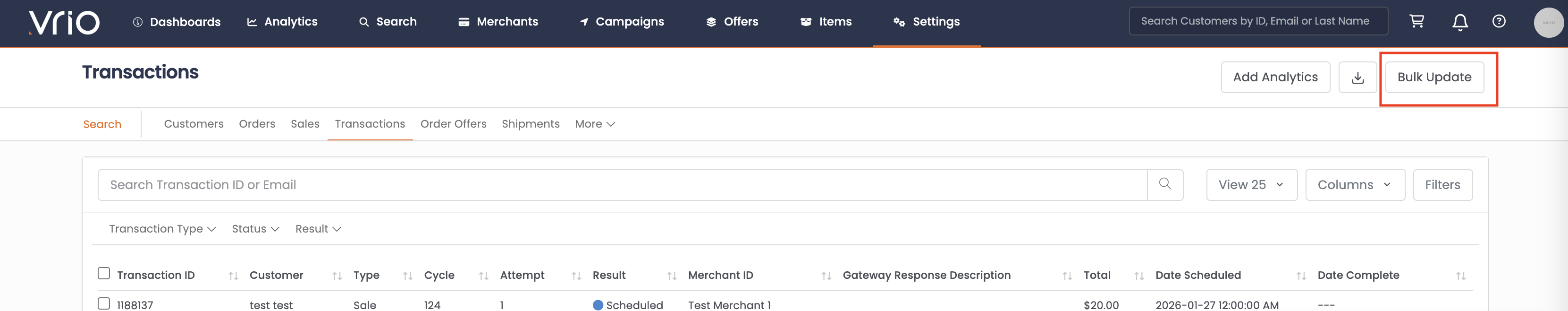Click the Bulk Update button
Image resolution: width=1568 pixels, height=311 pixels.
click(1434, 78)
